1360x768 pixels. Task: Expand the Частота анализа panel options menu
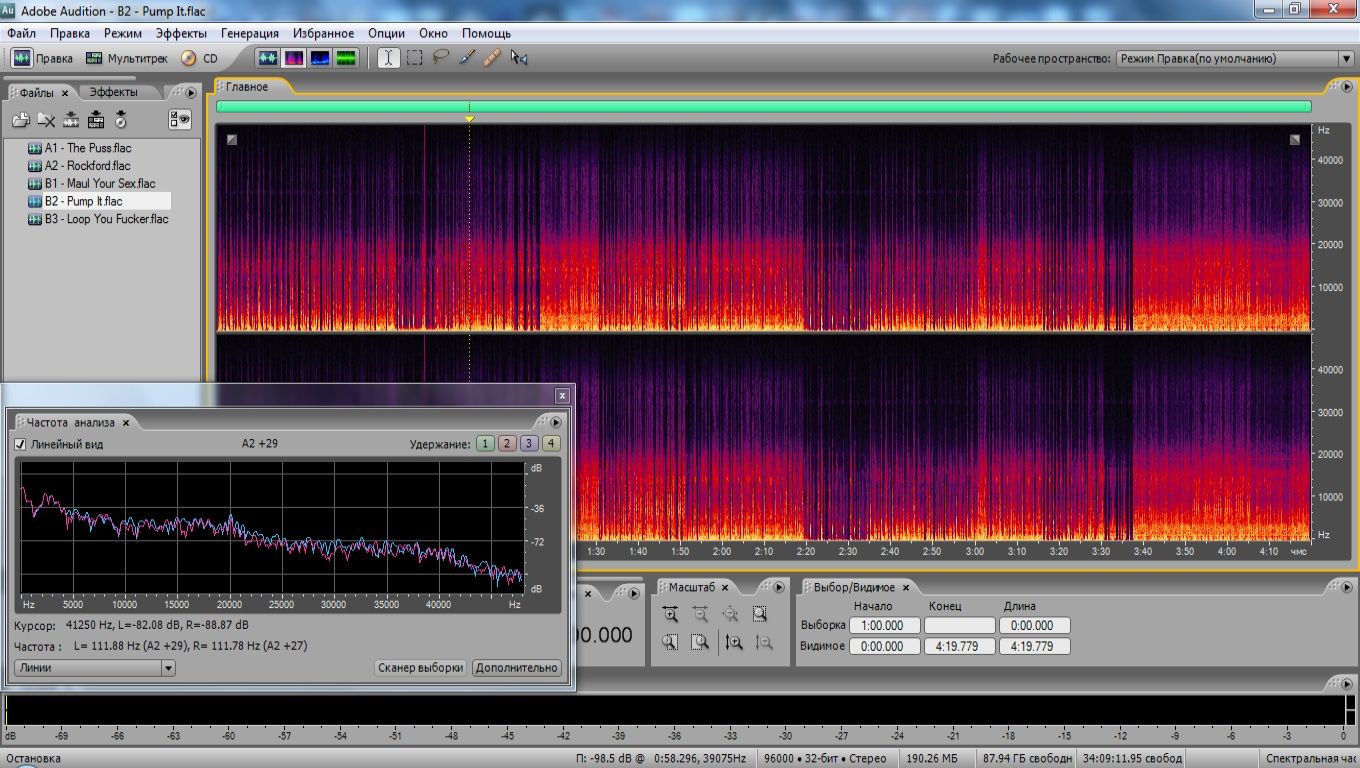[555, 422]
